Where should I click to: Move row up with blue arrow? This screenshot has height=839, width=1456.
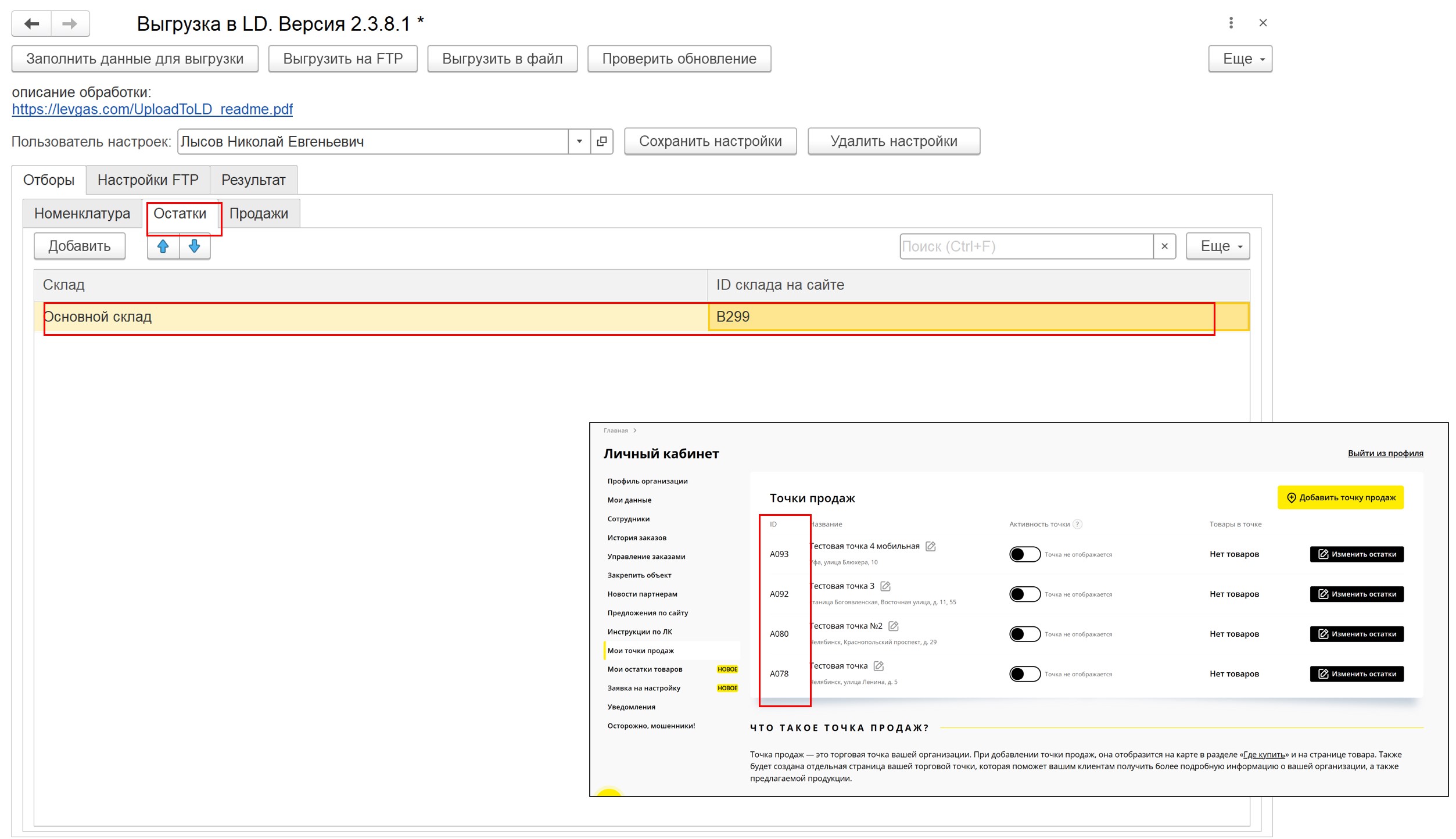coord(163,246)
